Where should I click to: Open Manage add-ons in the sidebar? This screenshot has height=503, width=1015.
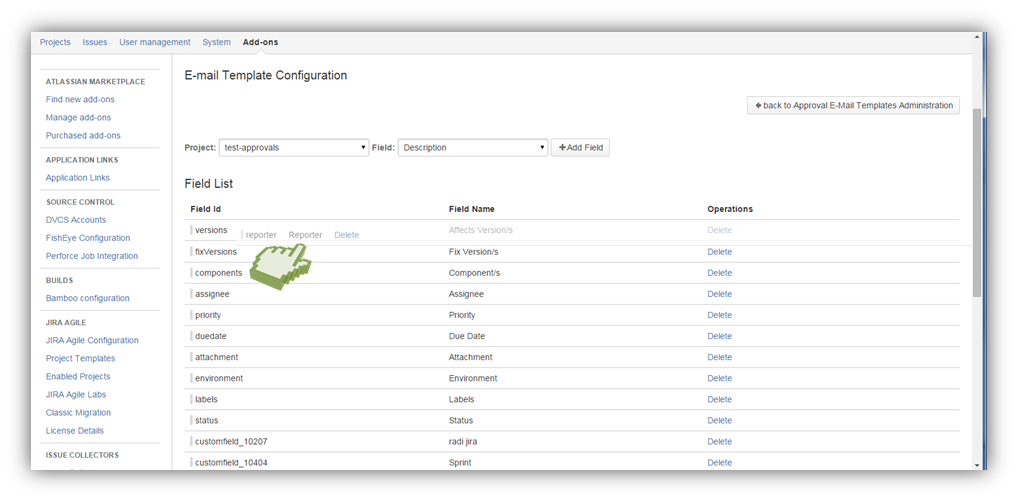[x=78, y=117]
